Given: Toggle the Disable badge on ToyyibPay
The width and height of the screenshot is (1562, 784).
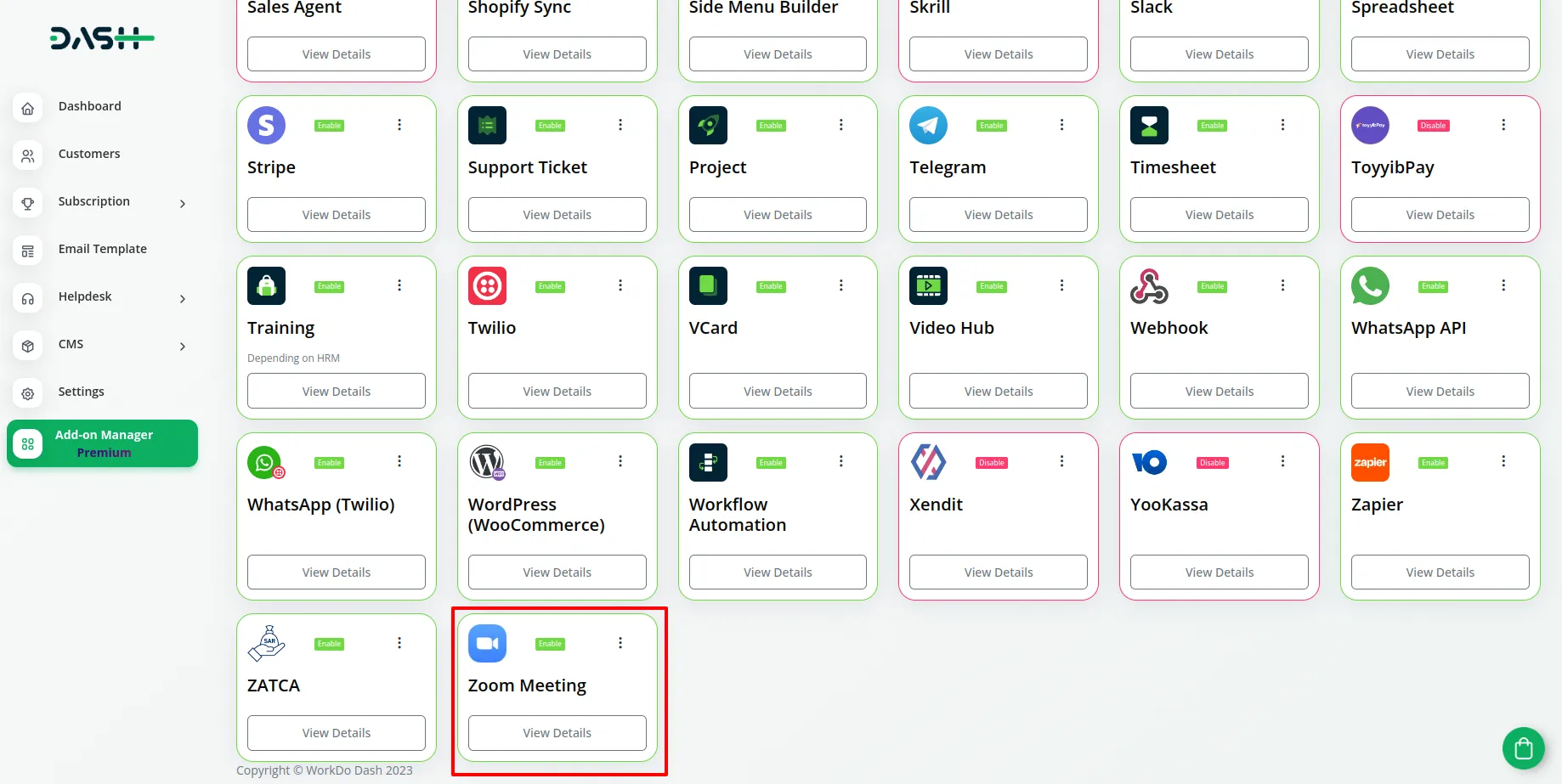Looking at the screenshot, I should 1433,126.
